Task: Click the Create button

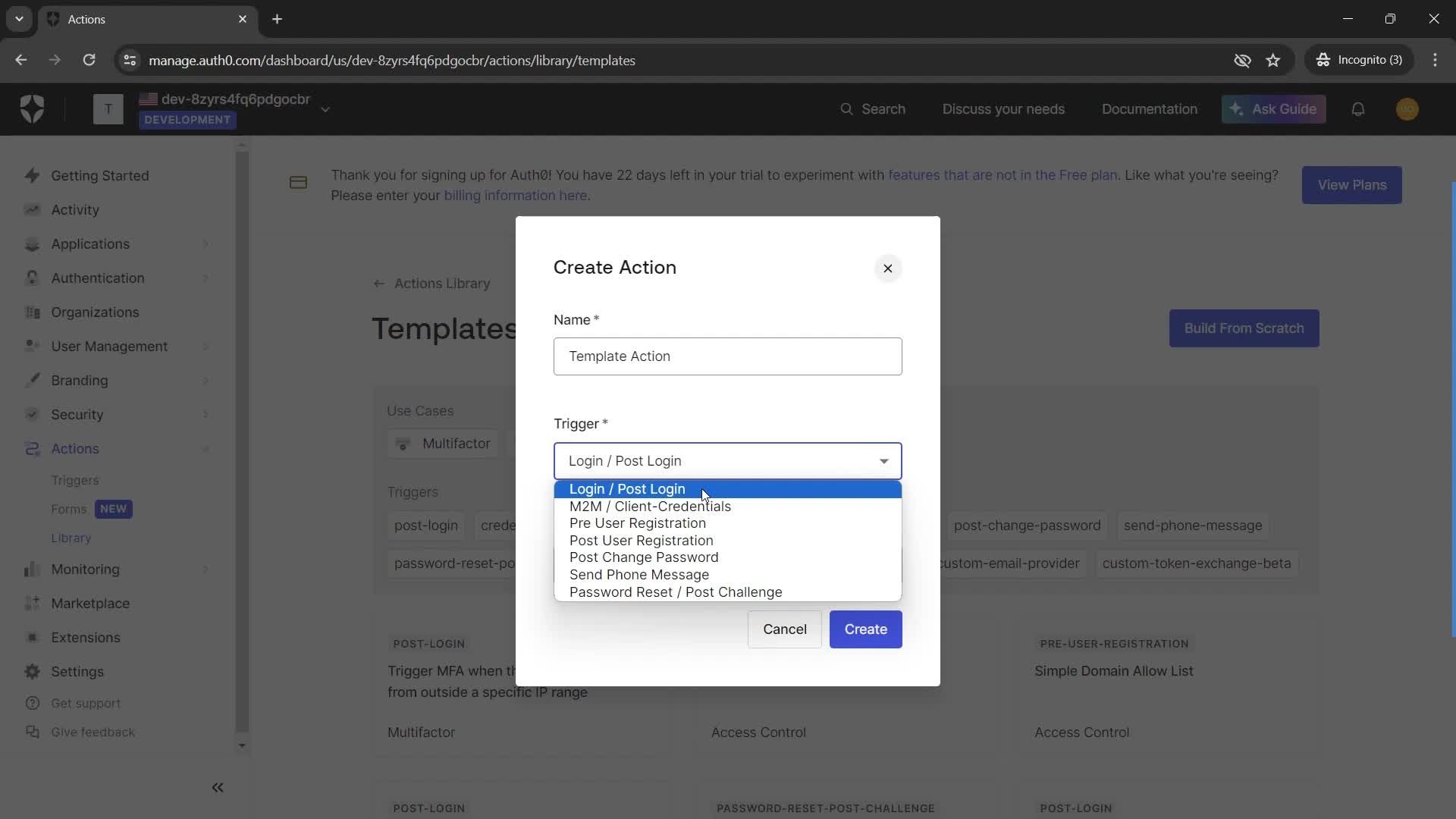Action: click(865, 629)
